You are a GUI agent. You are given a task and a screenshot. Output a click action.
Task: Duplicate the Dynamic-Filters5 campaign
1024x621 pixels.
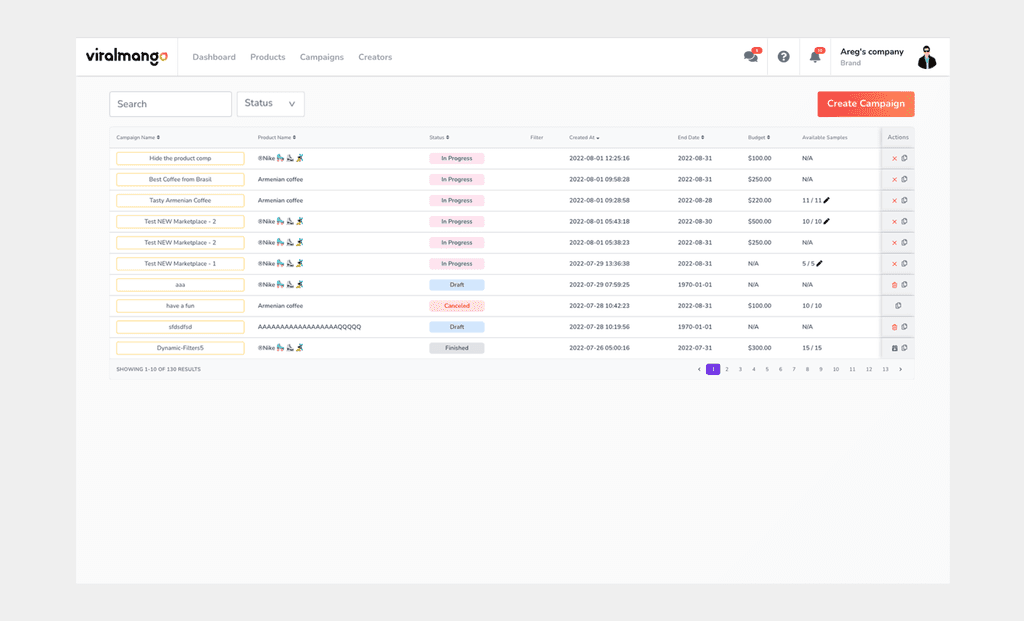tap(904, 348)
